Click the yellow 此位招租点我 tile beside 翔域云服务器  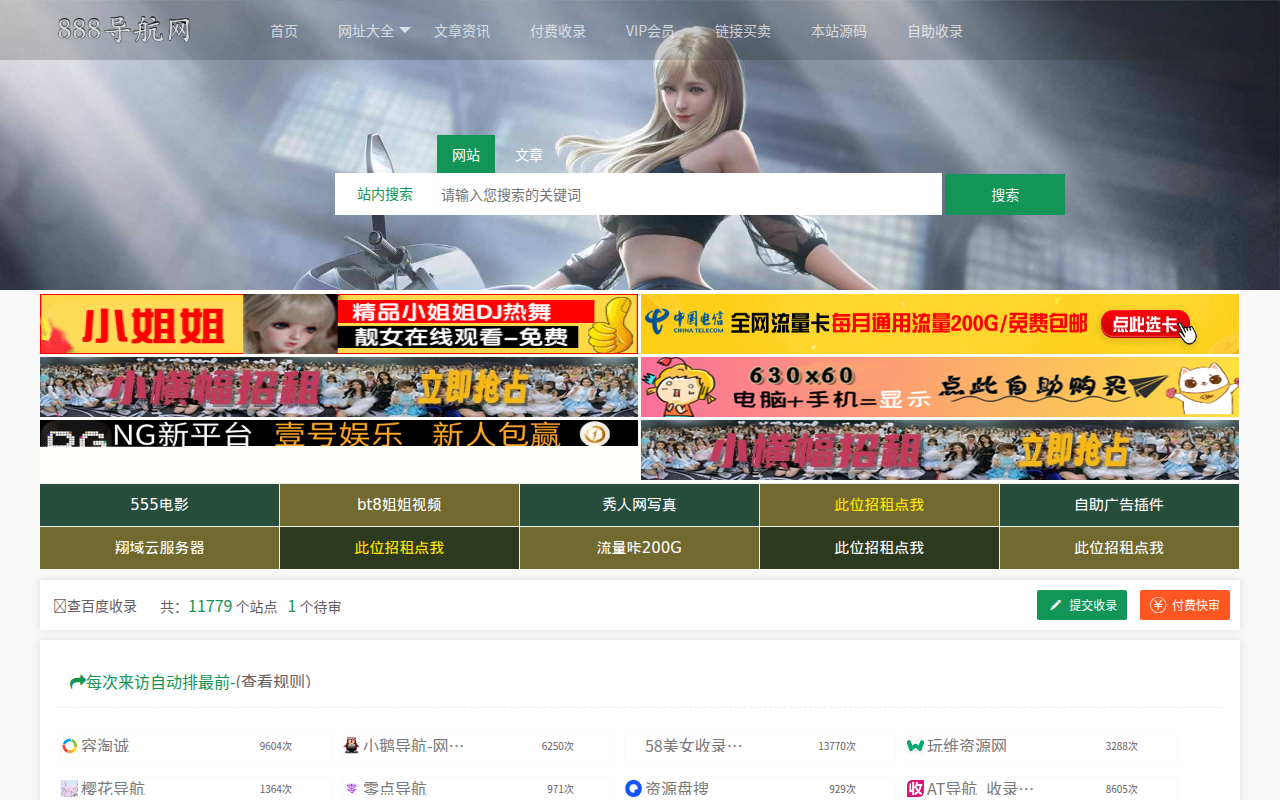399,548
